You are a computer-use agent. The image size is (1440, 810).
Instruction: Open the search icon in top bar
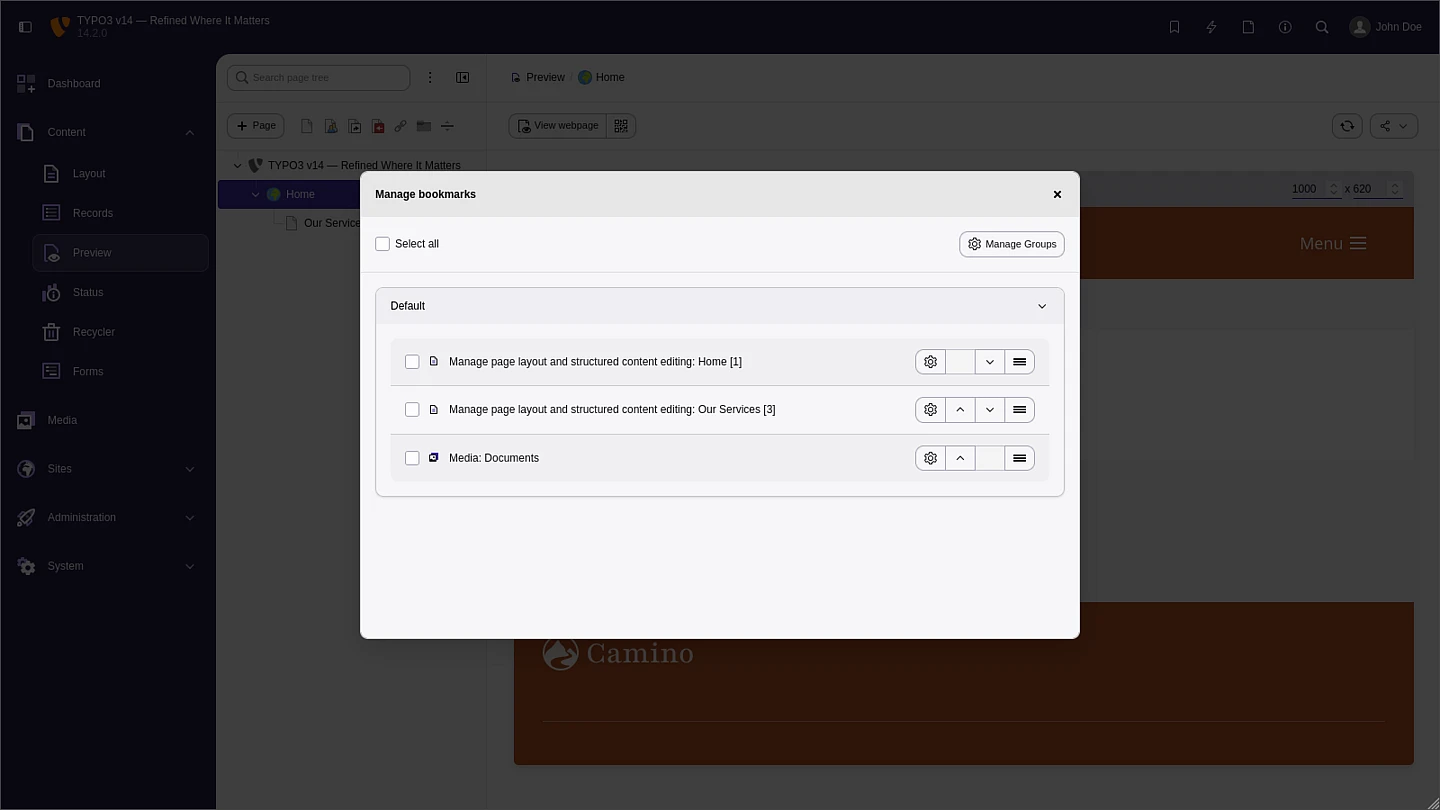coord(1322,27)
